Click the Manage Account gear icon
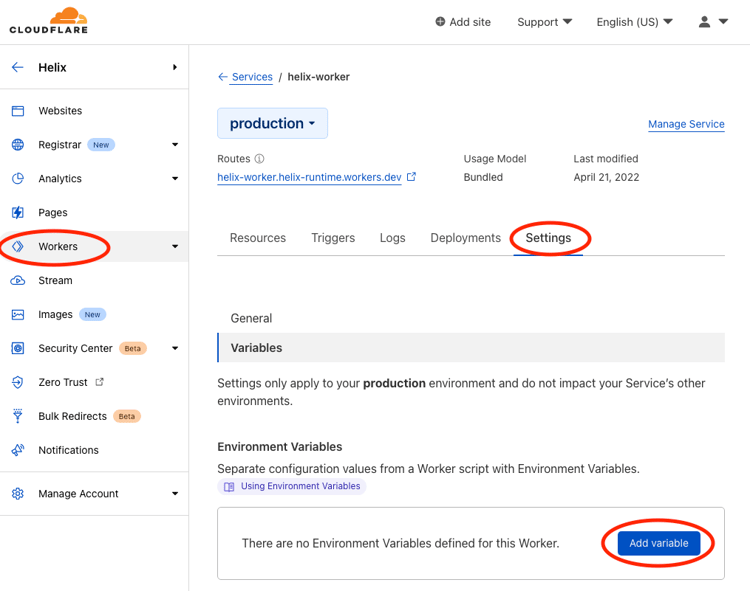The width and height of the screenshot is (750, 591). (x=18, y=493)
